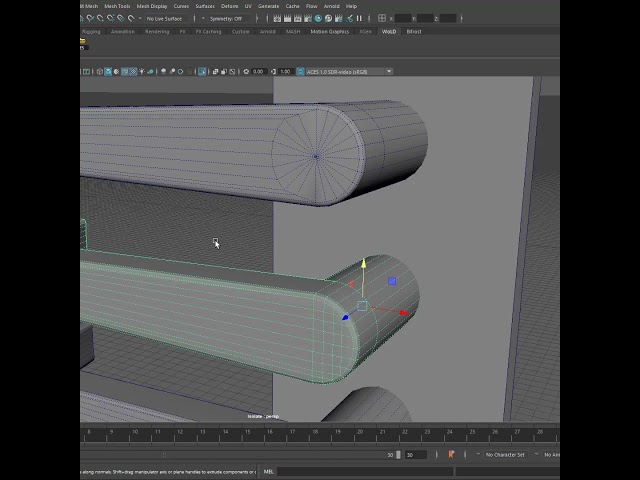Toggle smooth shade all cube icon
The height and width of the screenshot is (480, 640).
(x=108, y=72)
